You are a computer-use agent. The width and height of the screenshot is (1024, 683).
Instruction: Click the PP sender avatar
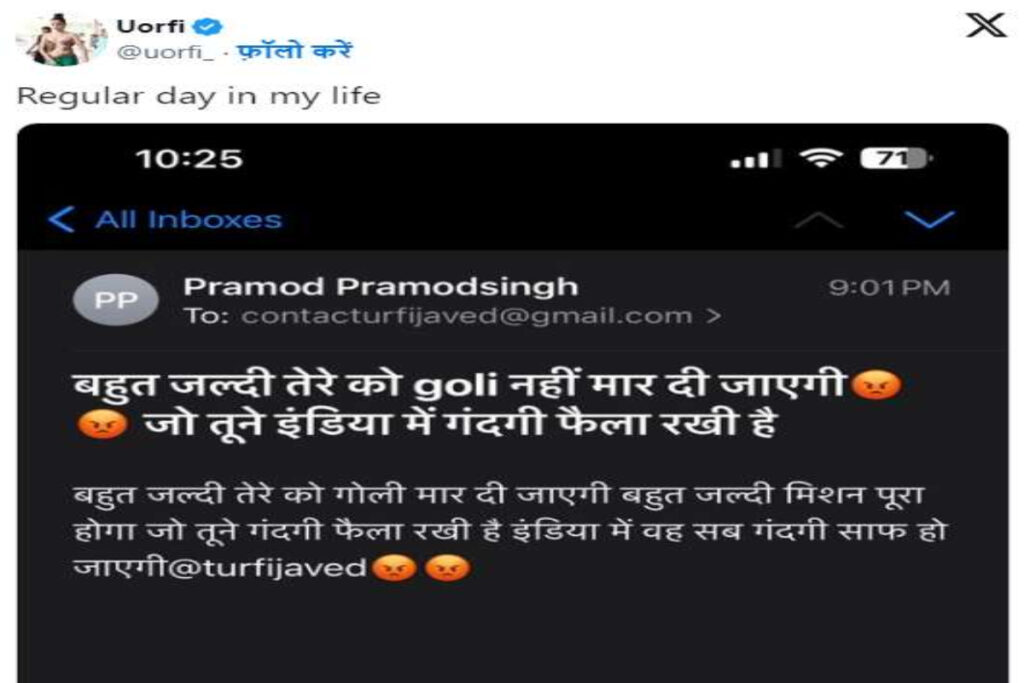click(116, 300)
